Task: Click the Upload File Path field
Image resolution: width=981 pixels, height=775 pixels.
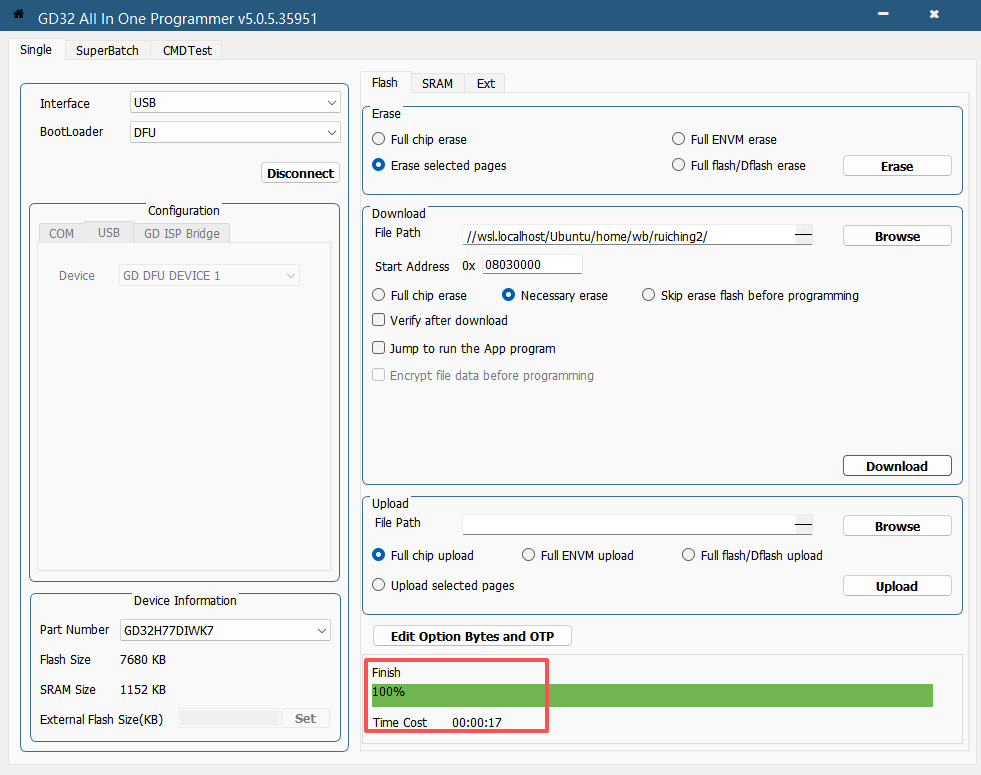Action: (x=629, y=525)
